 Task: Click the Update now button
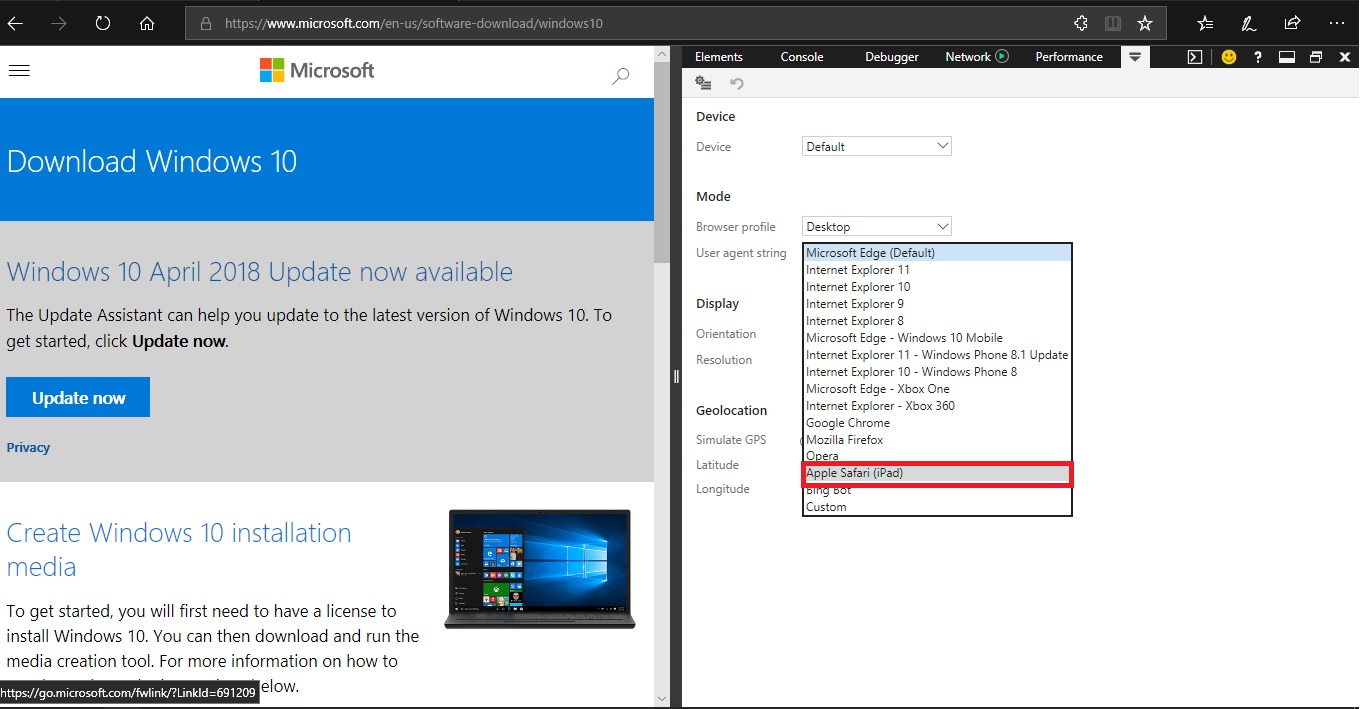(x=78, y=397)
